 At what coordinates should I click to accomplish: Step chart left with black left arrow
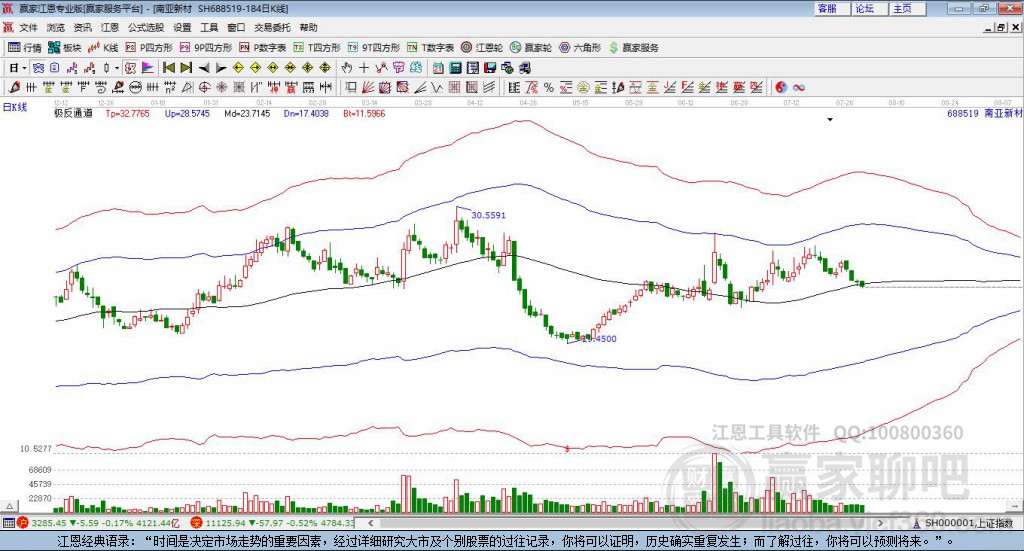(204, 68)
